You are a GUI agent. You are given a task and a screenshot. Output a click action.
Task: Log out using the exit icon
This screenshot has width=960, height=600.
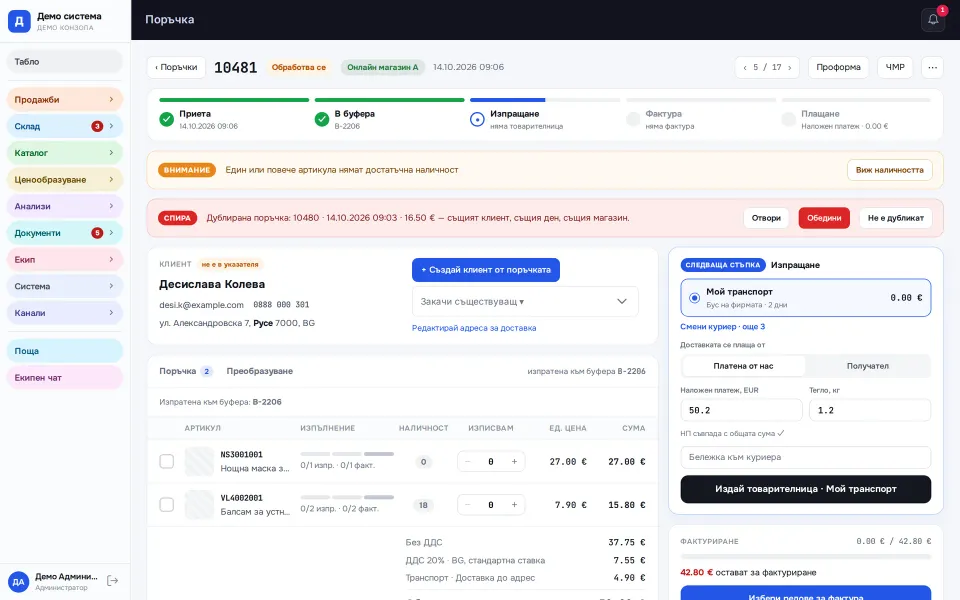click(113, 580)
